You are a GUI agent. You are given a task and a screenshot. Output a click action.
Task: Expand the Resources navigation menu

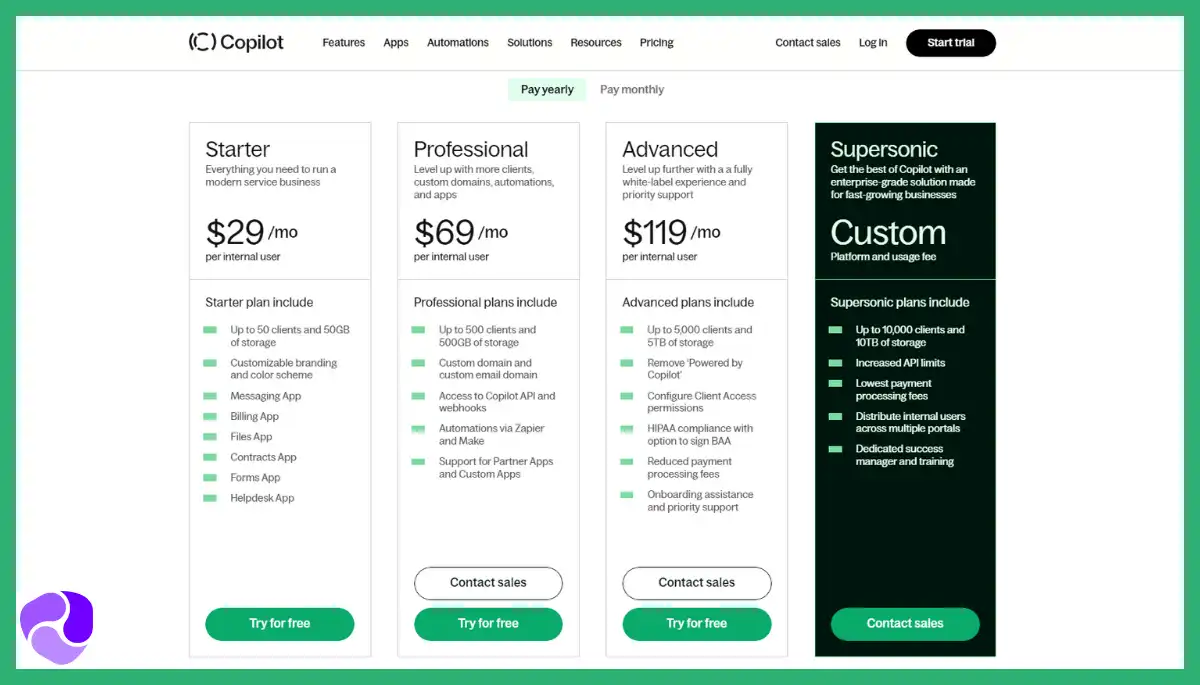point(596,43)
